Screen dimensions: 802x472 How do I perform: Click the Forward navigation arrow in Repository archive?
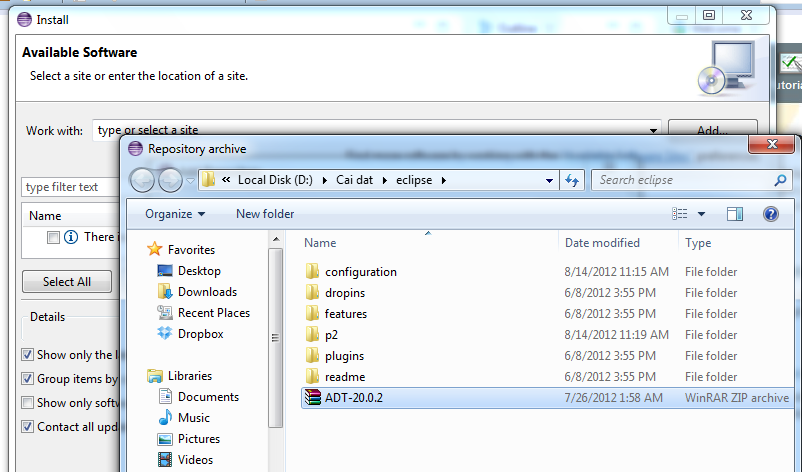[x=170, y=180]
